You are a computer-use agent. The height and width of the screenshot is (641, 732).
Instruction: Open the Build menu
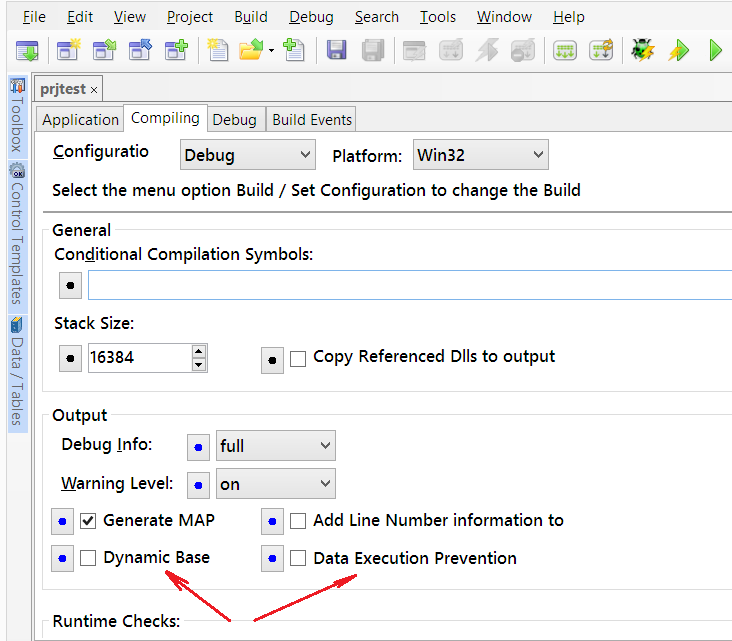point(250,17)
